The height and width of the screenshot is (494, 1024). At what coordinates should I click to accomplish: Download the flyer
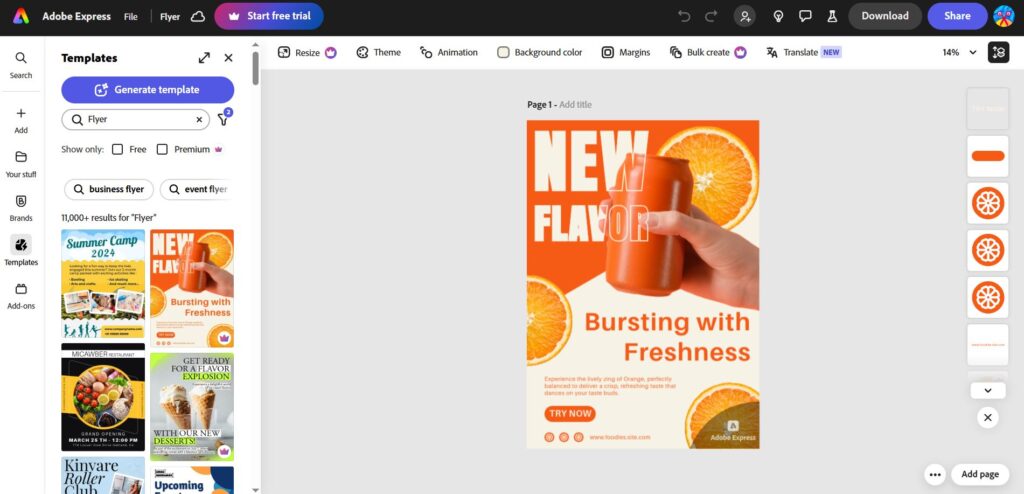pos(885,16)
